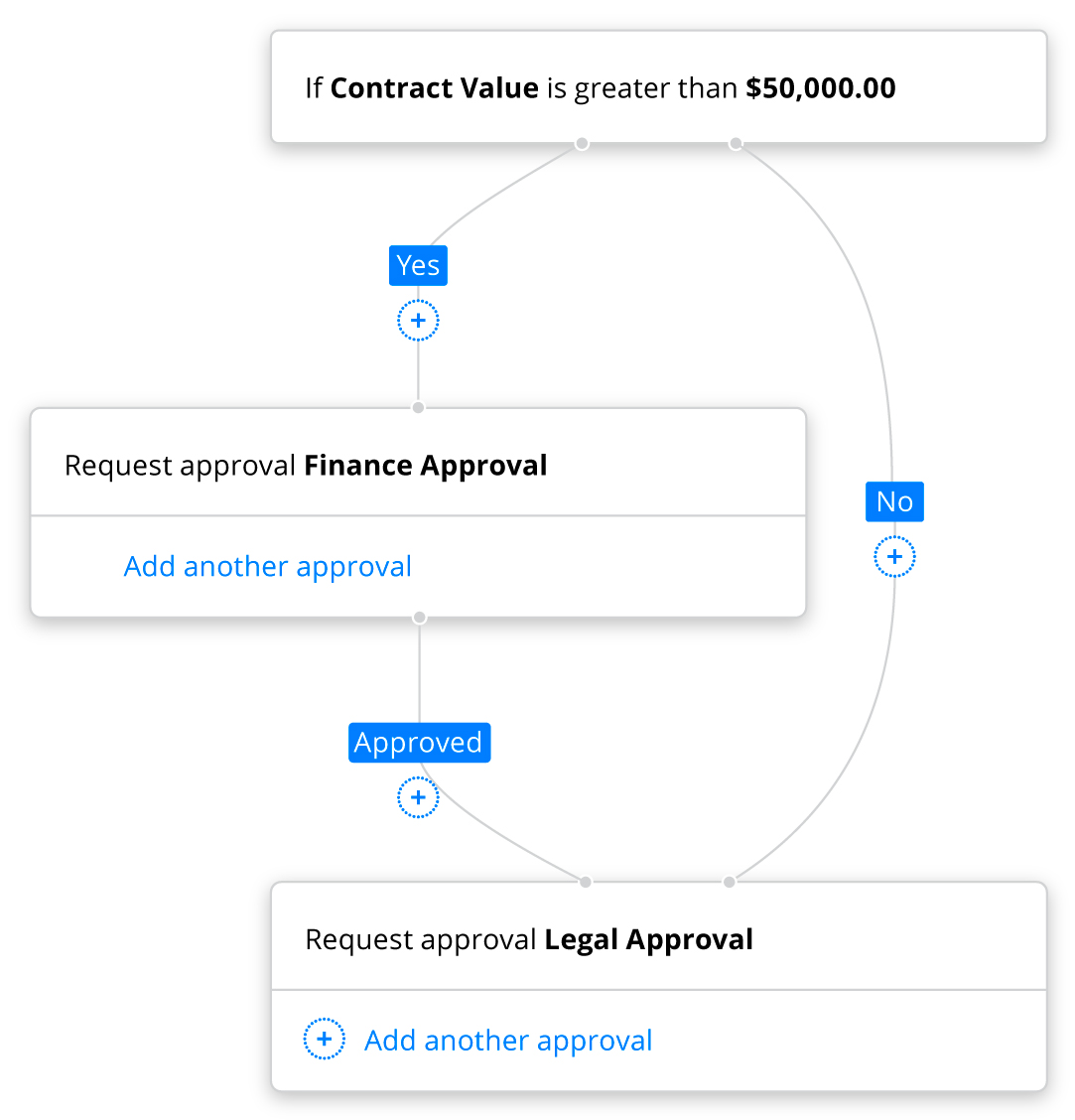Screen dimensions: 1075x1120
Task: Click the plus icon below the No branch
Action: (894, 556)
